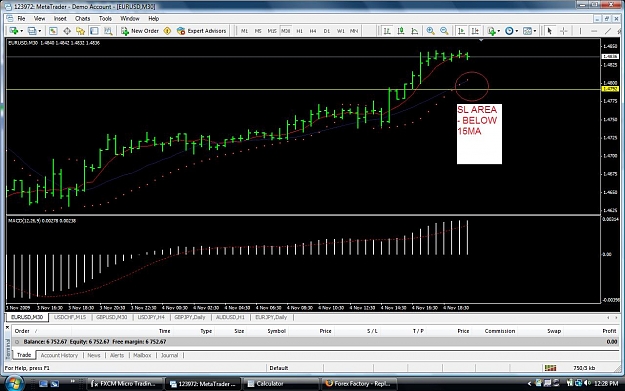Click the yellow MetaEditor icon
This screenshot has height=391, width=625.
[167, 31]
